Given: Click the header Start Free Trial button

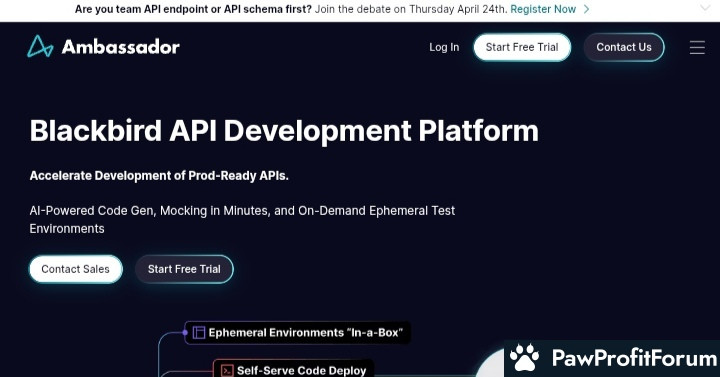Looking at the screenshot, I should tap(522, 47).
